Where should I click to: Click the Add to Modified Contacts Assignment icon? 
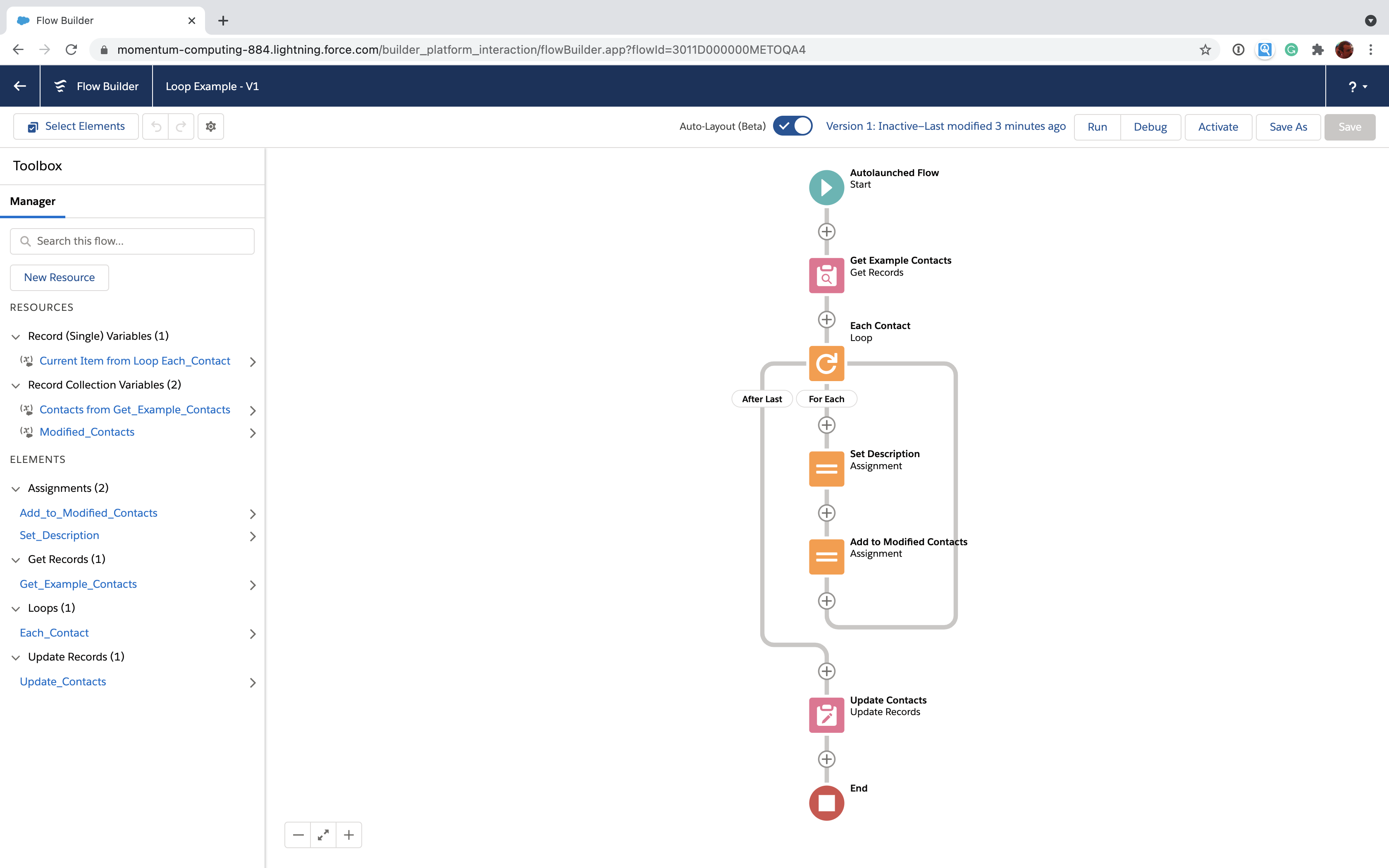pos(826,556)
